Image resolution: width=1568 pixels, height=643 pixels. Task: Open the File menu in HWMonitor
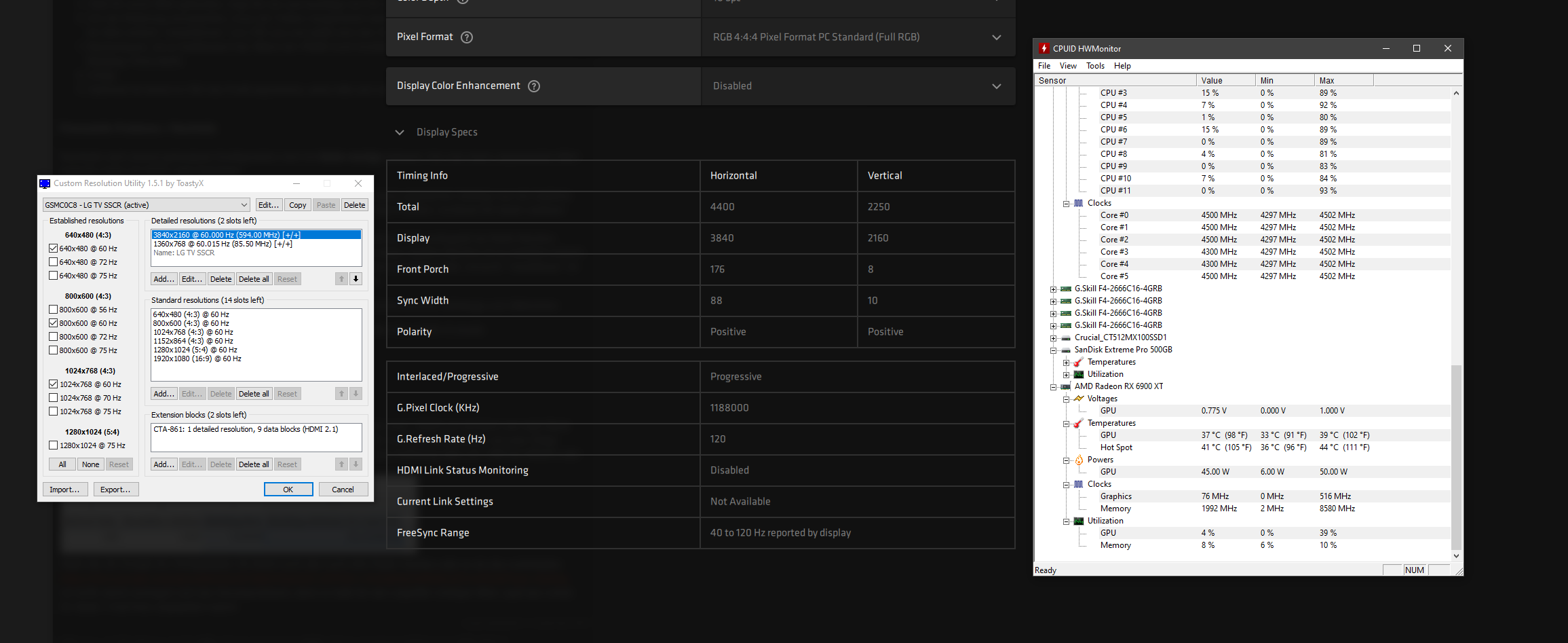(1044, 66)
